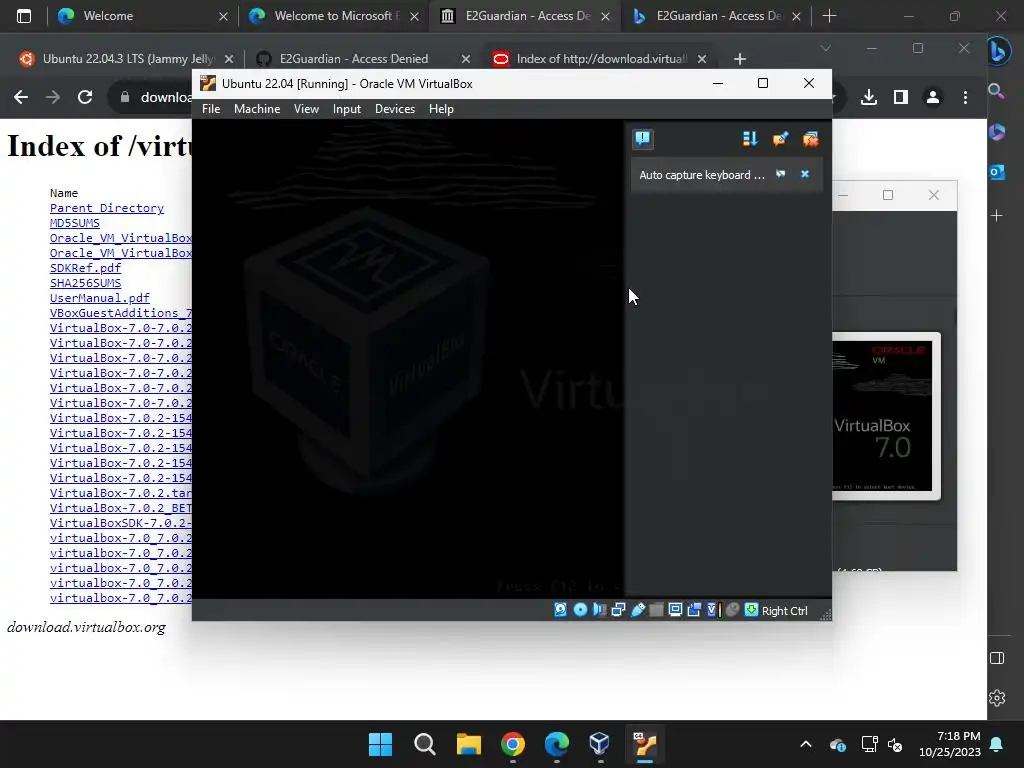The width and height of the screenshot is (1024, 768).
Task: Open the SHA256SUMS link
Action: [85, 283]
